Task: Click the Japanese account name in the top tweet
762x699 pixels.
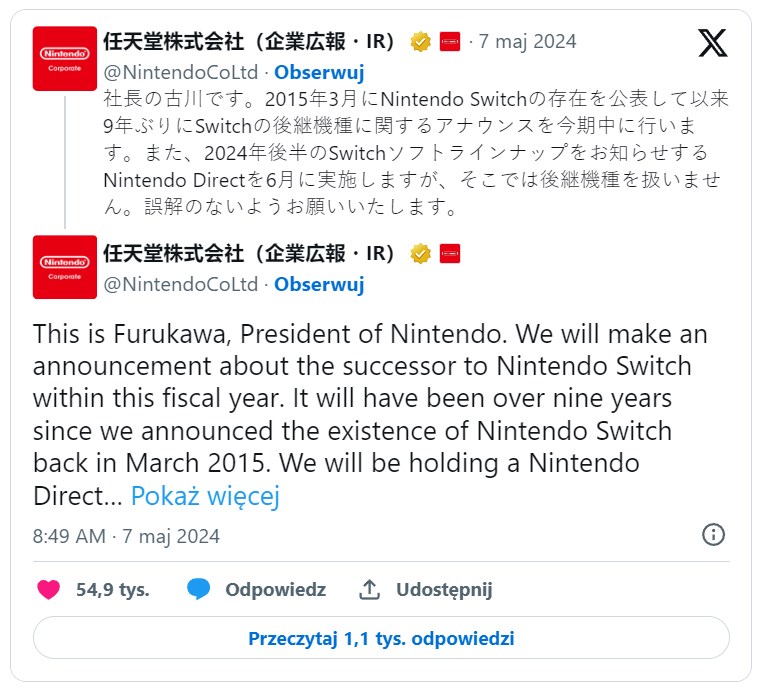Action: click(253, 42)
